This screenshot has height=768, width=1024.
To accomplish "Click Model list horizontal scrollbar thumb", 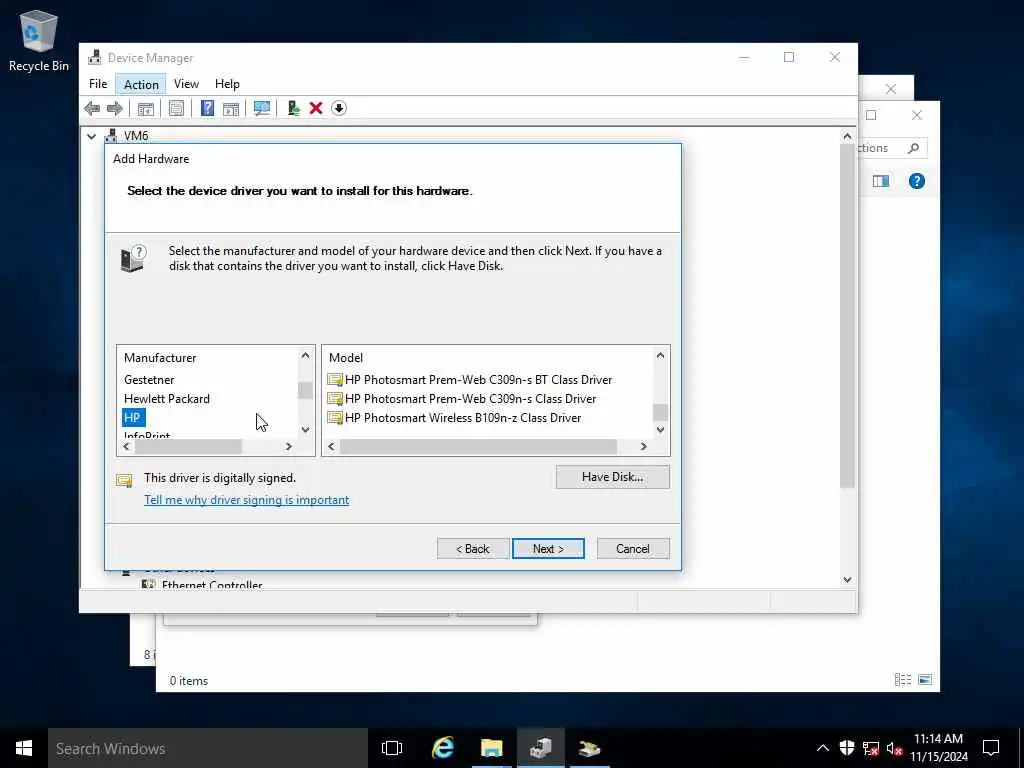I will pyautogui.click(x=478, y=447).
